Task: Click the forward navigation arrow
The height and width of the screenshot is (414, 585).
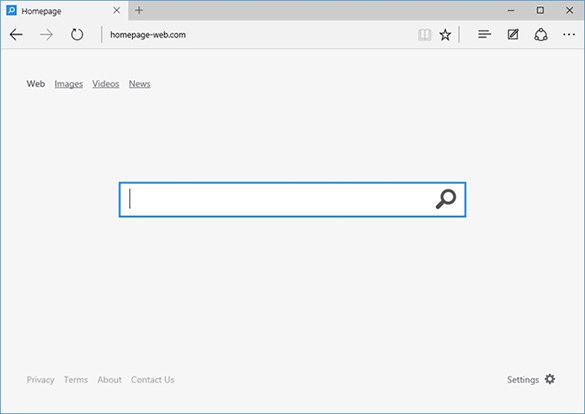Action: click(46, 35)
